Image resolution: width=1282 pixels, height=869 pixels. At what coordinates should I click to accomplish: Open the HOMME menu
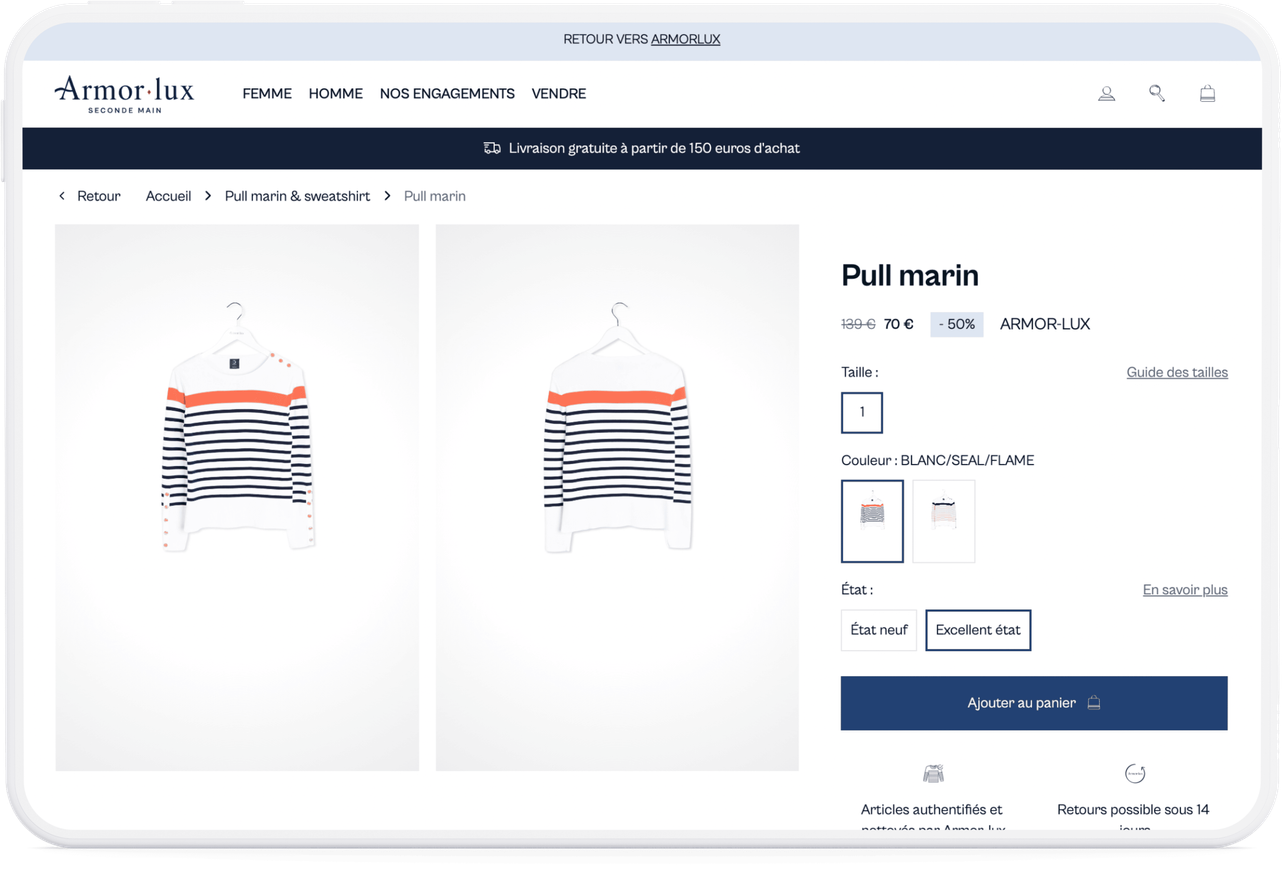point(335,94)
